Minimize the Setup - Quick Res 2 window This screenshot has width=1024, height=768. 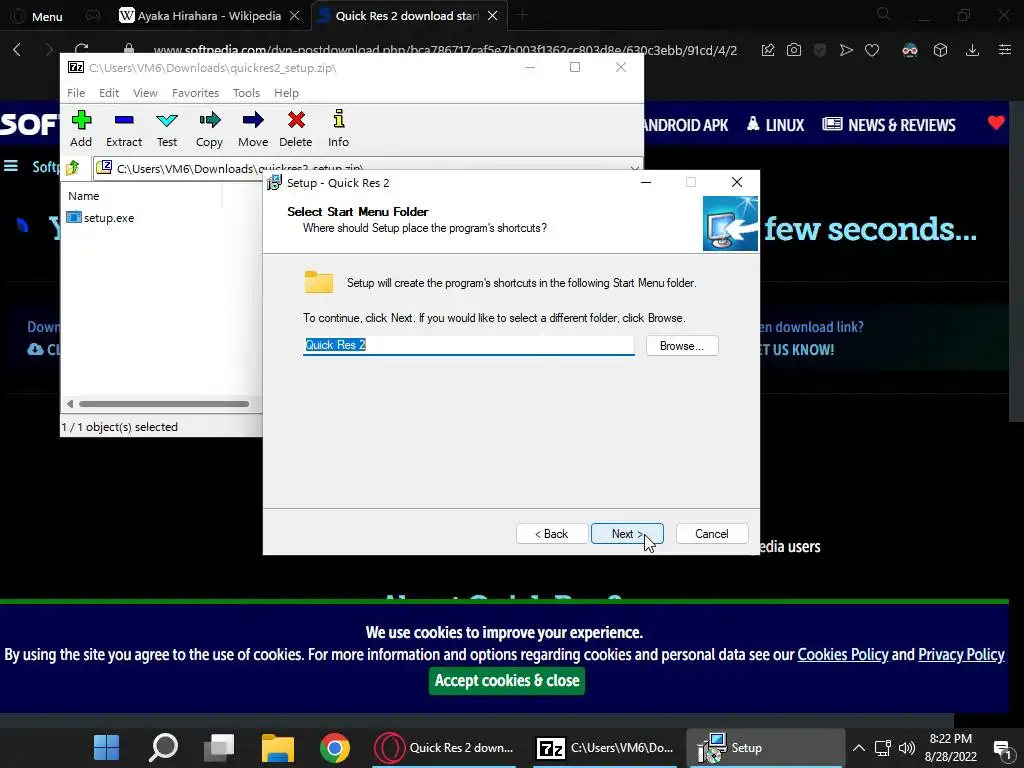tap(646, 182)
